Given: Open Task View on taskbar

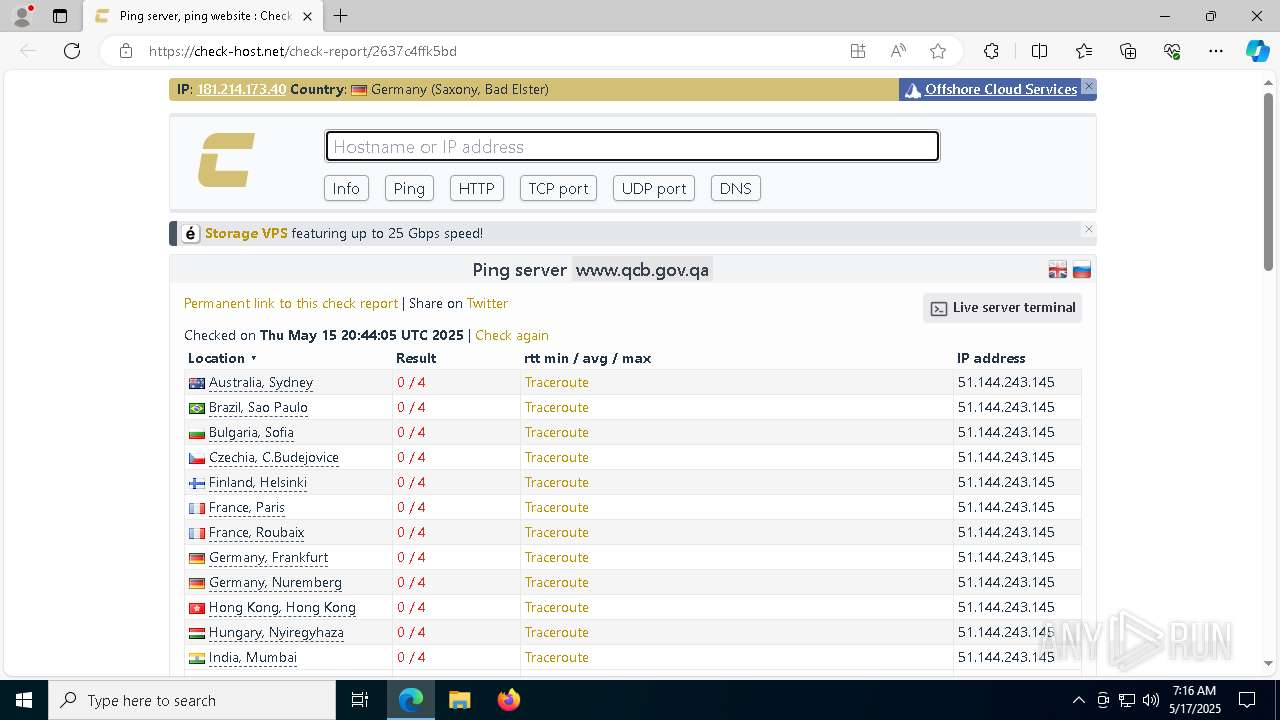Looking at the screenshot, I should click(x=360, y=700).
